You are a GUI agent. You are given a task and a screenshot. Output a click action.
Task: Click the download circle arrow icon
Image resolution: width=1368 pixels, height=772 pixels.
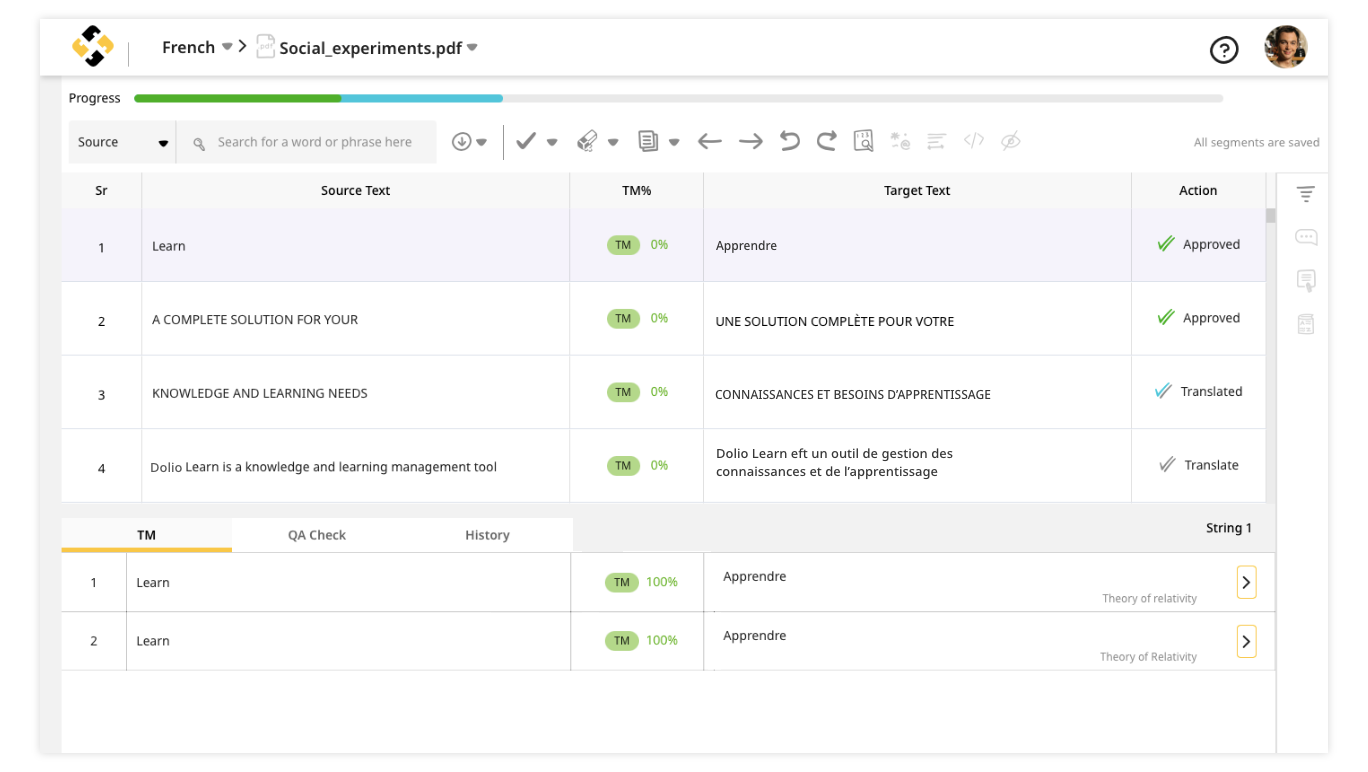(x=461, y=142)
